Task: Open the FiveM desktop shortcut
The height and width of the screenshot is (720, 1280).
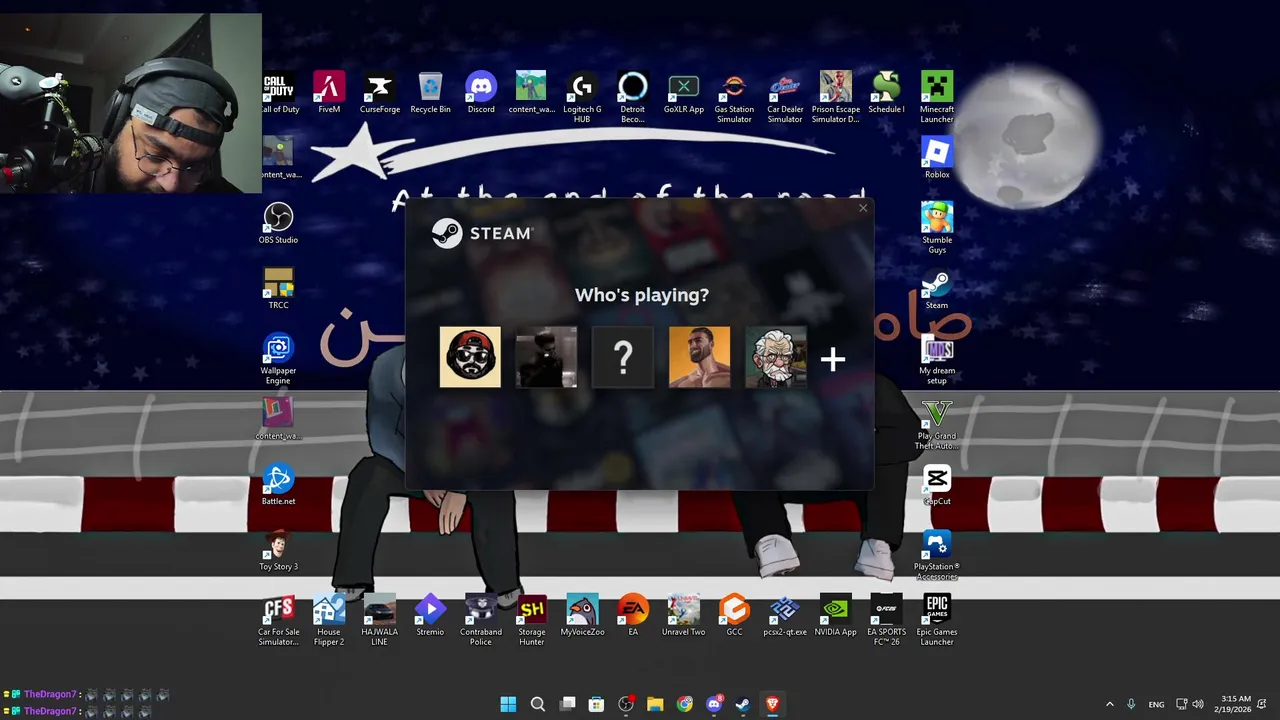Action: 329,93
